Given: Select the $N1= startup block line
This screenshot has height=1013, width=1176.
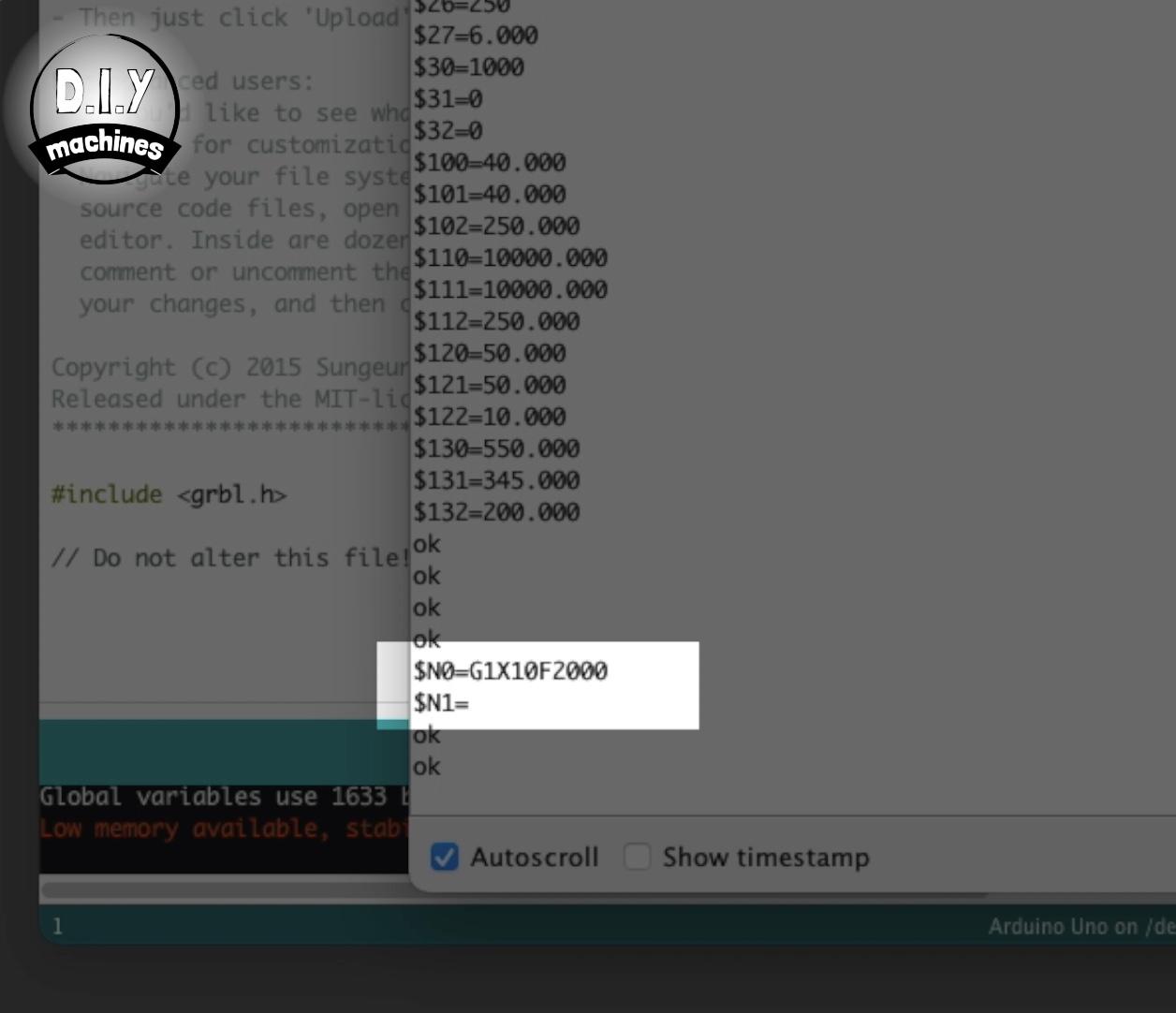Looking at the screenshot, I should [440, 701].
